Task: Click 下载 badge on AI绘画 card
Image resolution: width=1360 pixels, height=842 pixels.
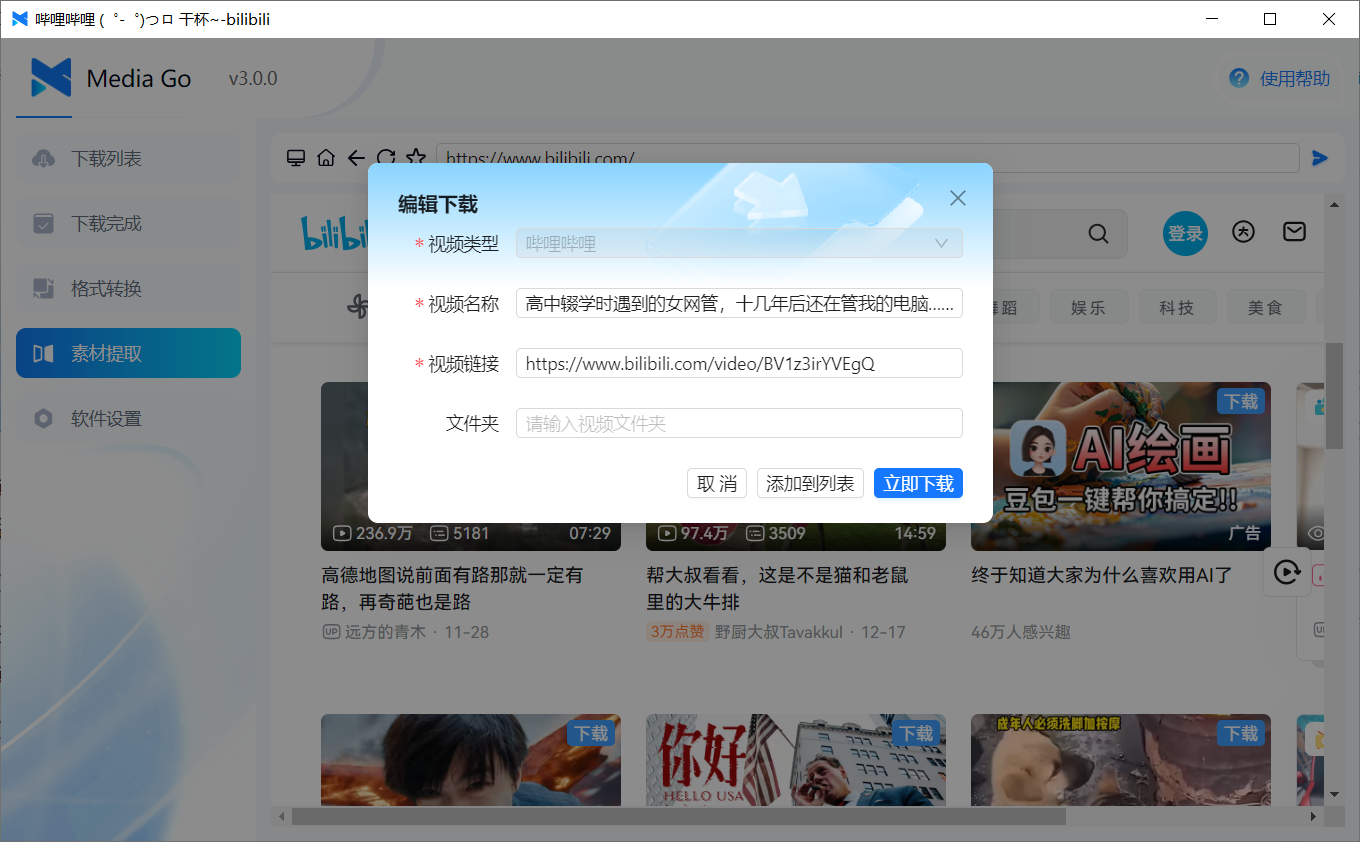Action: [x=1241, y=401]
